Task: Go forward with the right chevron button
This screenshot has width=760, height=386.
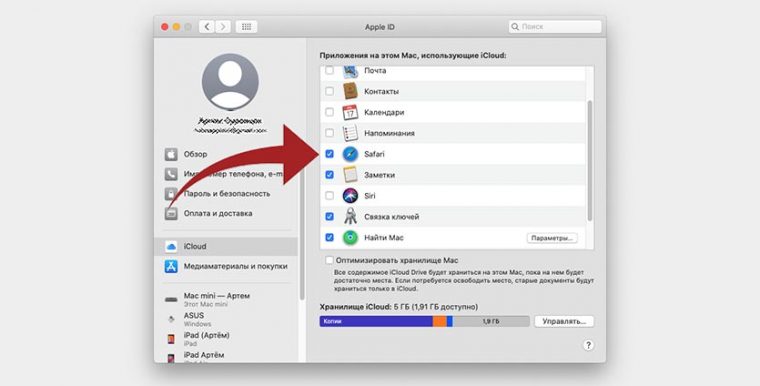Action: pos(223,27)
